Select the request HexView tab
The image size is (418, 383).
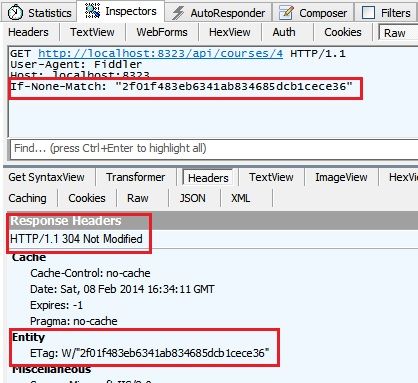pyautogui.click(x=230, y=32)
